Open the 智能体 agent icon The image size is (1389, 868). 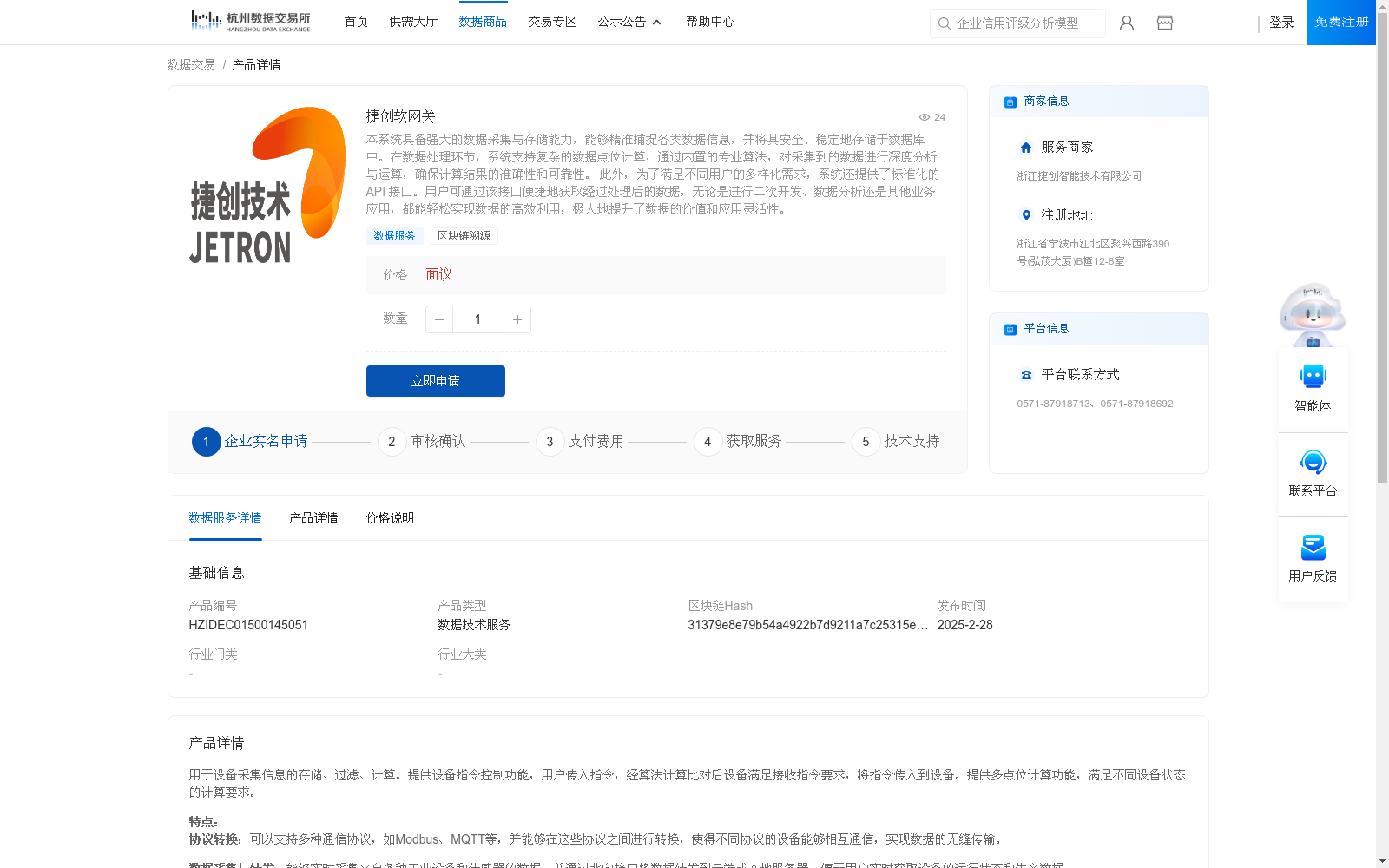[1313, 377]
